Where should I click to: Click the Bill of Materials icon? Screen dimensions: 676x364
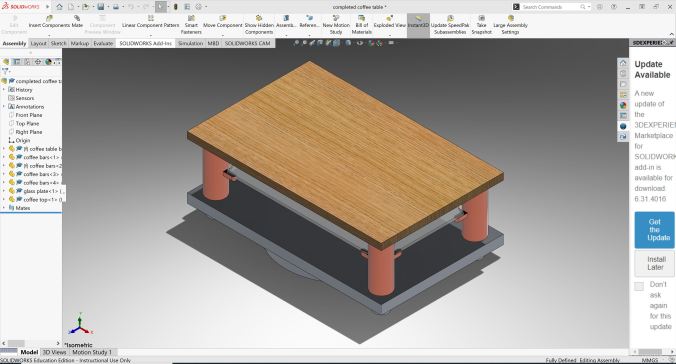361,18
